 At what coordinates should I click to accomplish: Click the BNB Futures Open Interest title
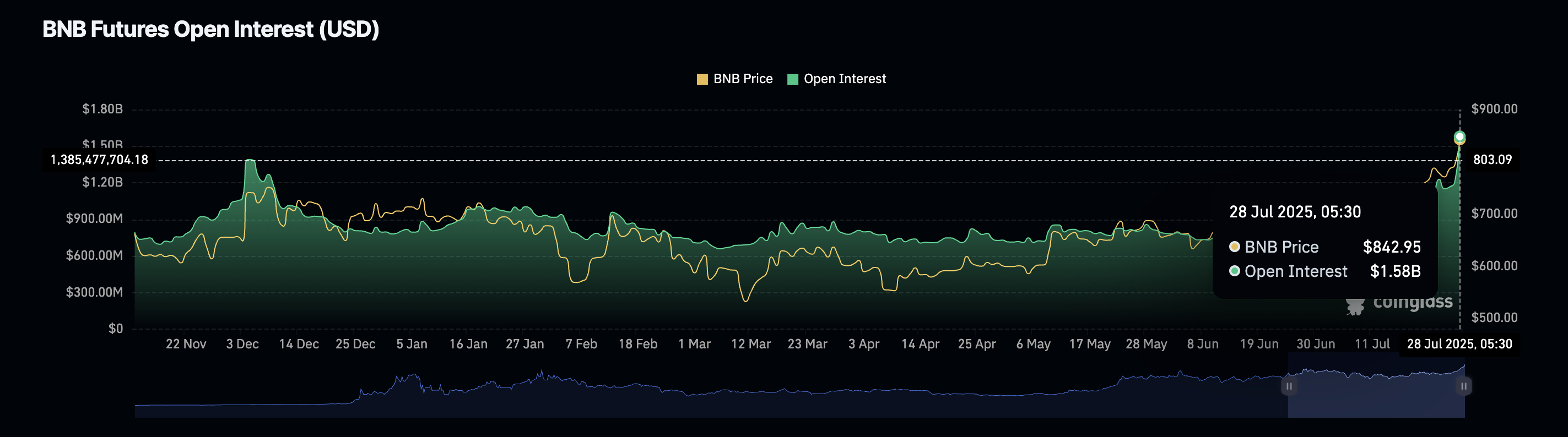210,29
